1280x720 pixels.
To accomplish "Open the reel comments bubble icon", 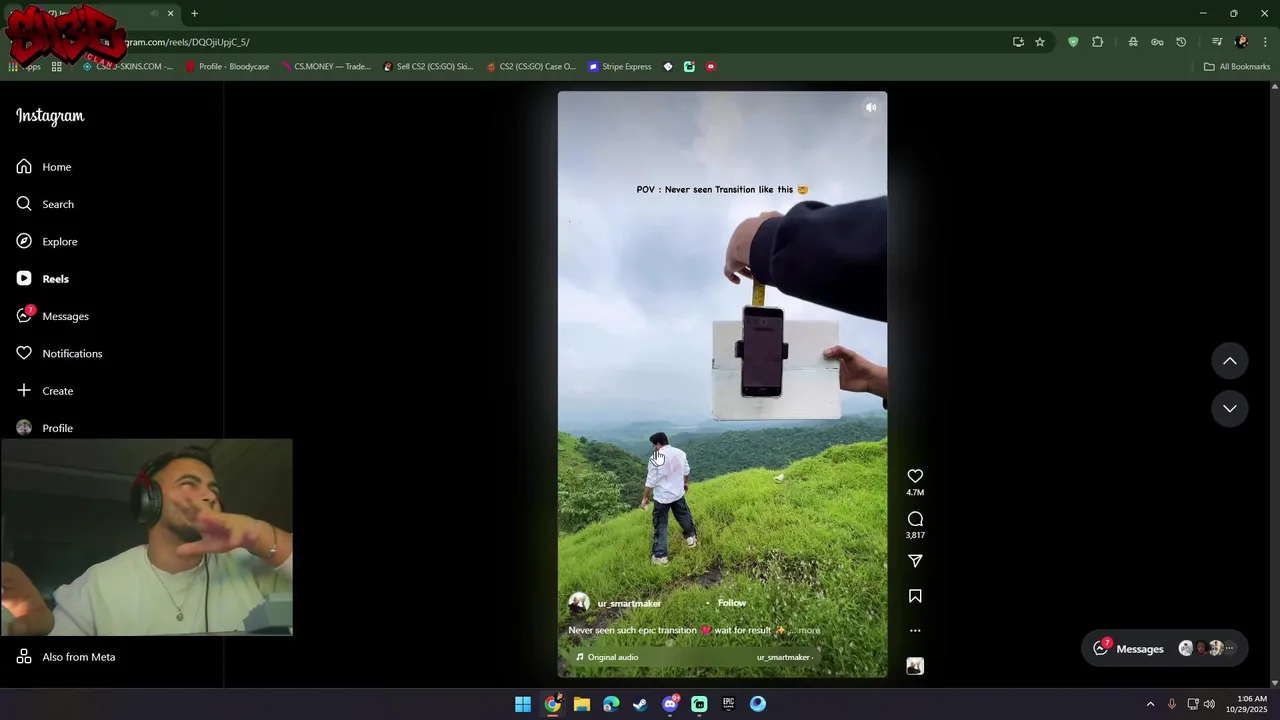I will (x=915, y=519).
